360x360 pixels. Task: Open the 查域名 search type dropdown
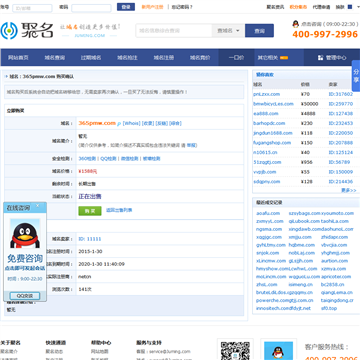click(x=228, y=31)
